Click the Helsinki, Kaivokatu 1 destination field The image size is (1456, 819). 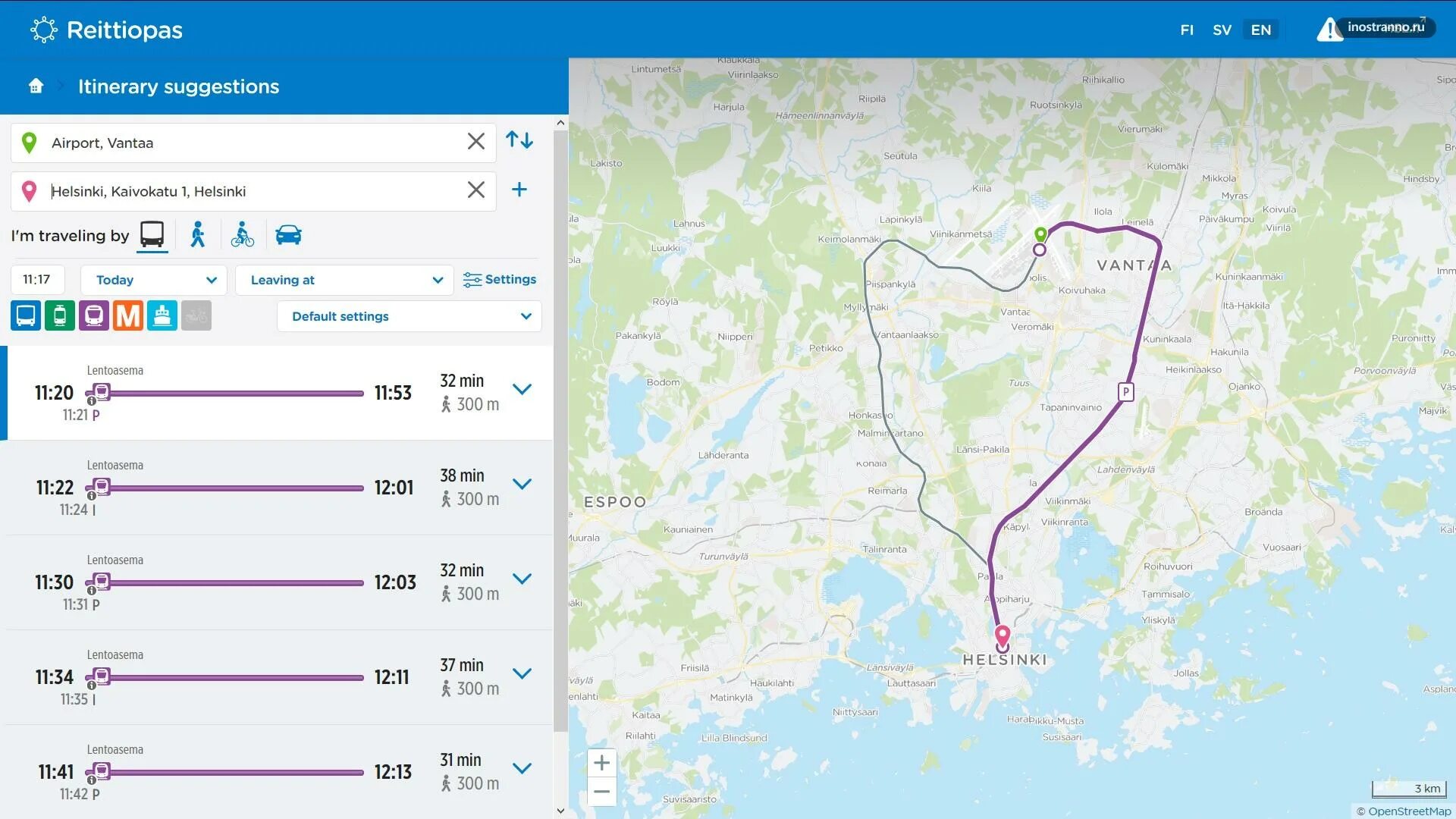pyautogui.click(x=250, y=191)
